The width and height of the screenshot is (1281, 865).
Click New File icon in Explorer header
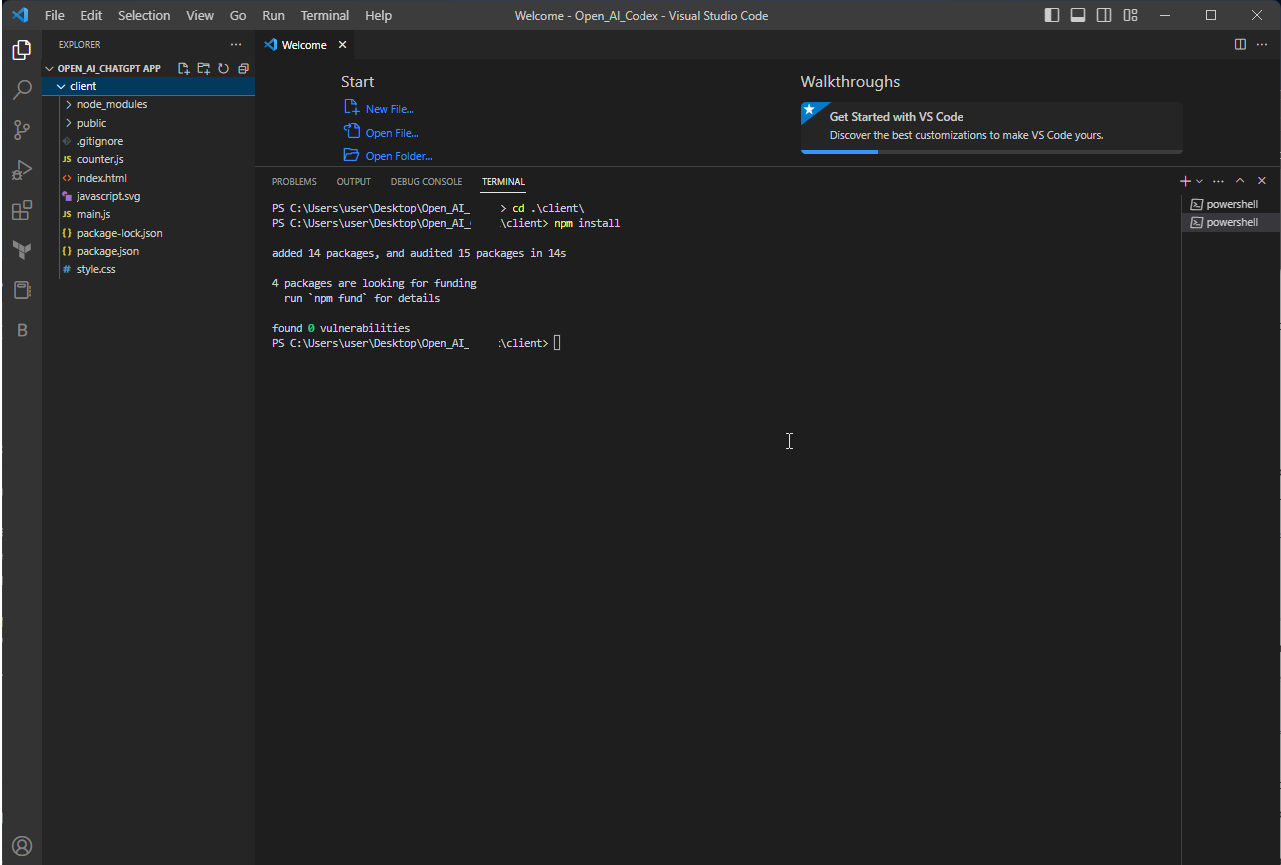click(x=183, y=69)
